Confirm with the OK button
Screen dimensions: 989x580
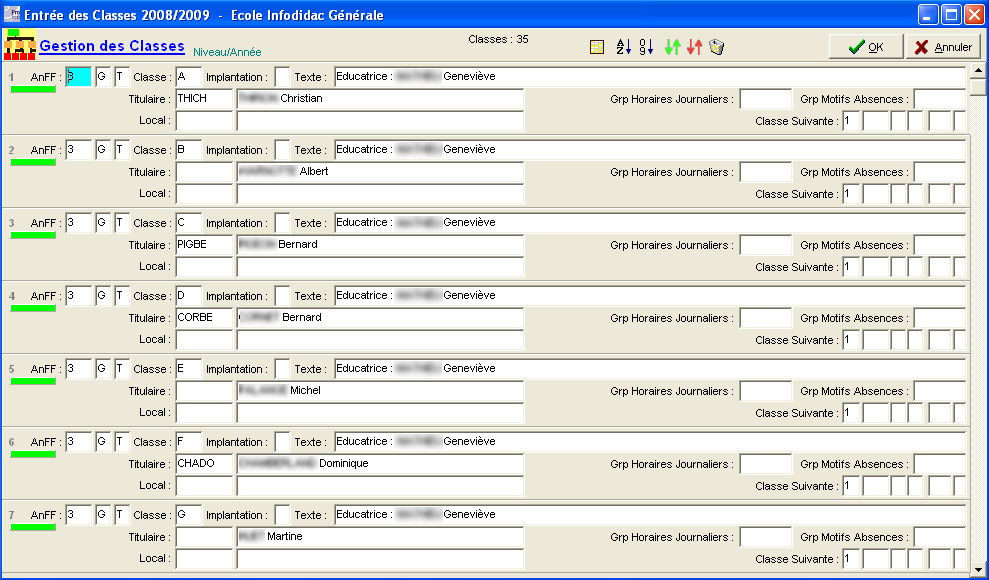tap(866, 47)
